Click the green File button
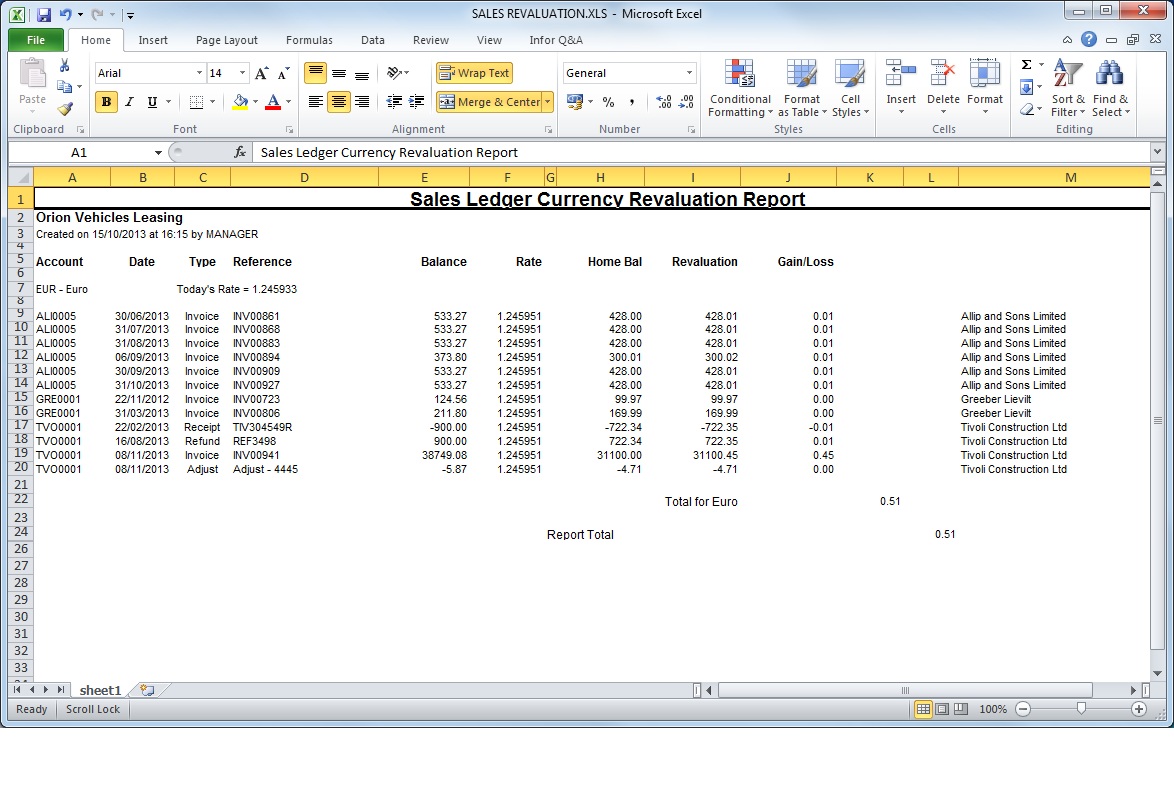The width and height of the screenshot is (1174, 794). [x=36, y=40]
